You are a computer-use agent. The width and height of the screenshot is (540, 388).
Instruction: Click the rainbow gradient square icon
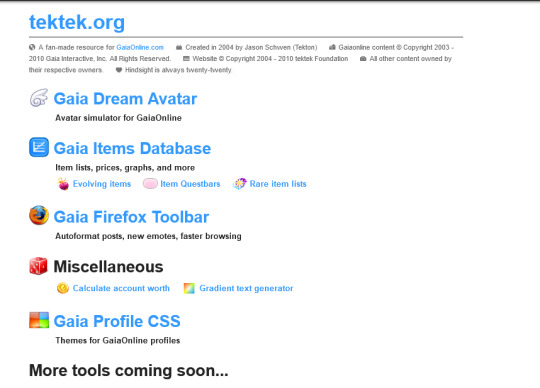189,288
